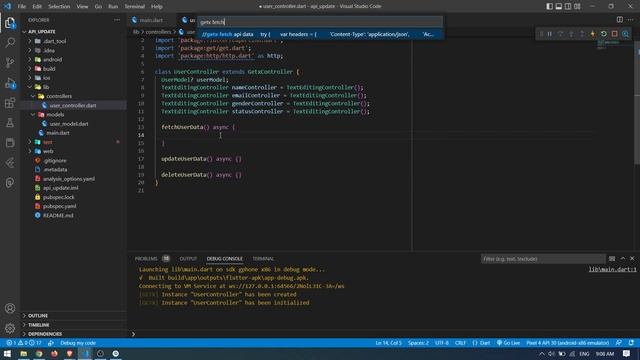640x360 pixels.
Task: Click Step Over in debug toolbar
Action: point(560,34)
